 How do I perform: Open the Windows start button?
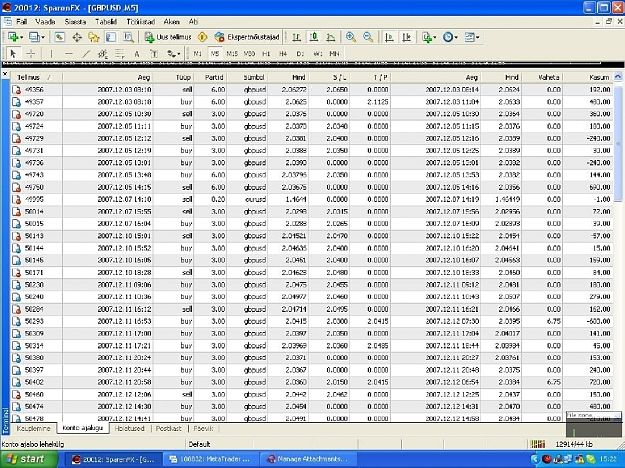point(29,459)
